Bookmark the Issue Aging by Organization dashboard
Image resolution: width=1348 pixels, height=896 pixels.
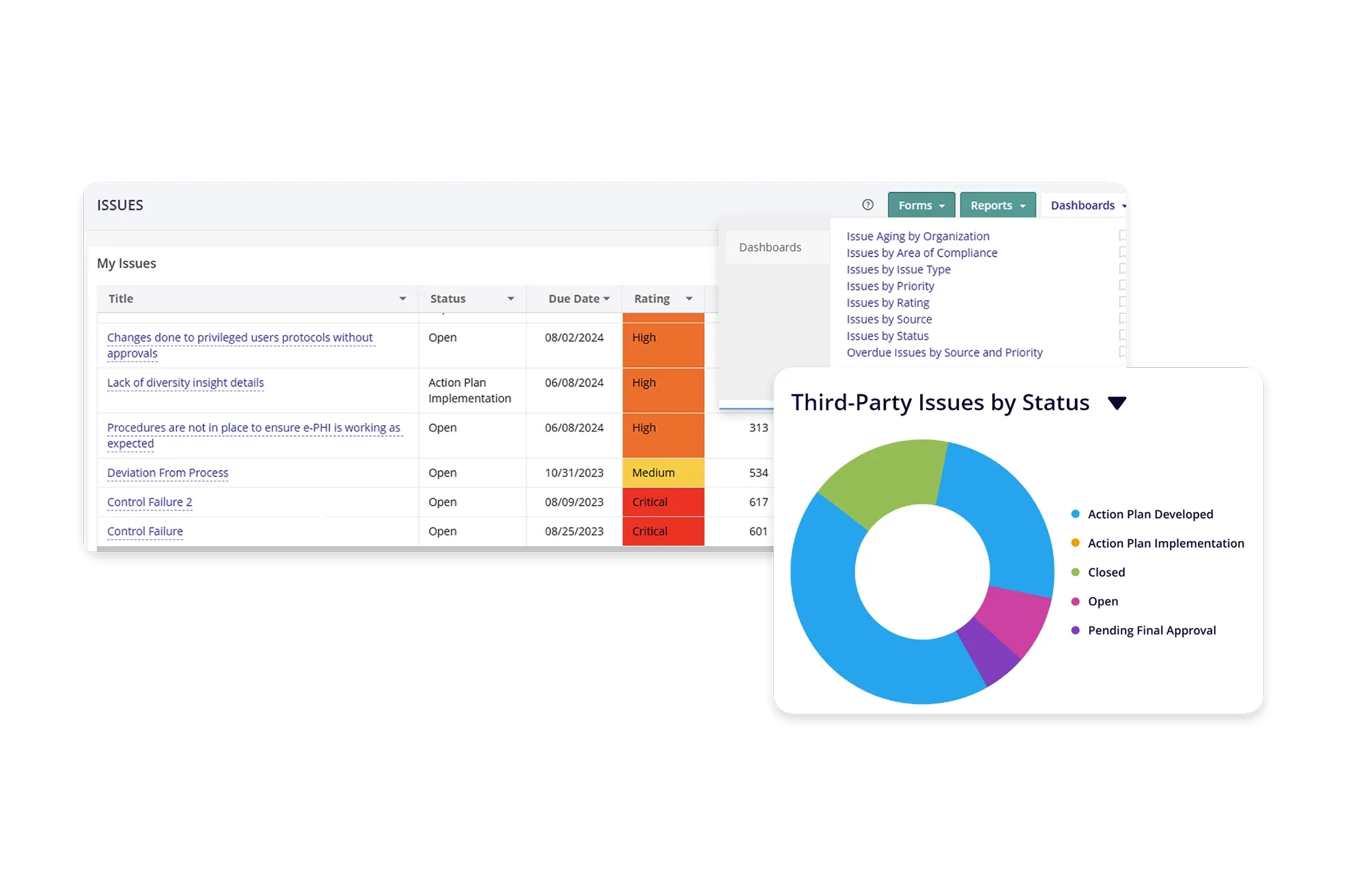coord(1122,235)
